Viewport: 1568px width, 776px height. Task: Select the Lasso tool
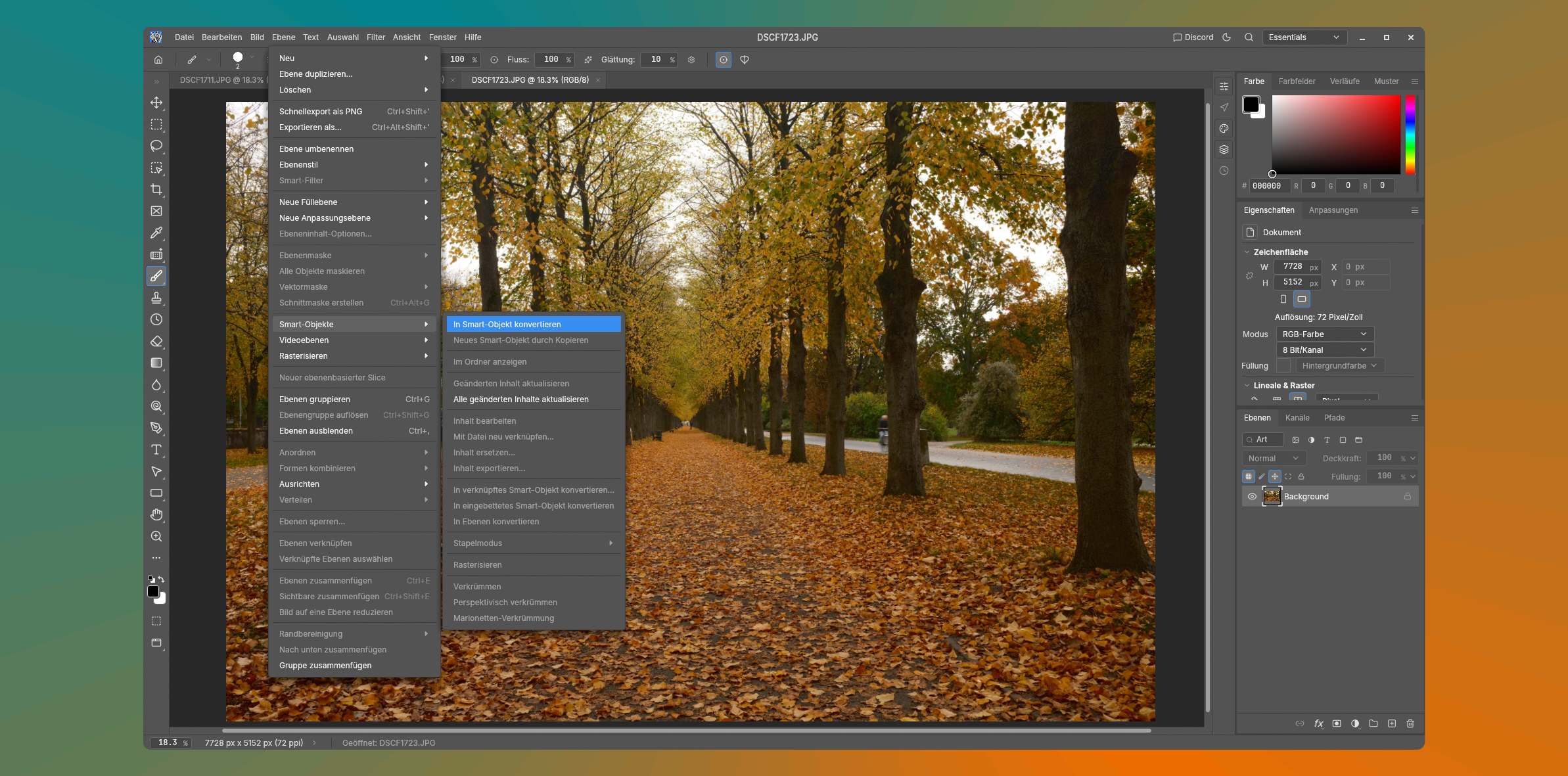156,146
